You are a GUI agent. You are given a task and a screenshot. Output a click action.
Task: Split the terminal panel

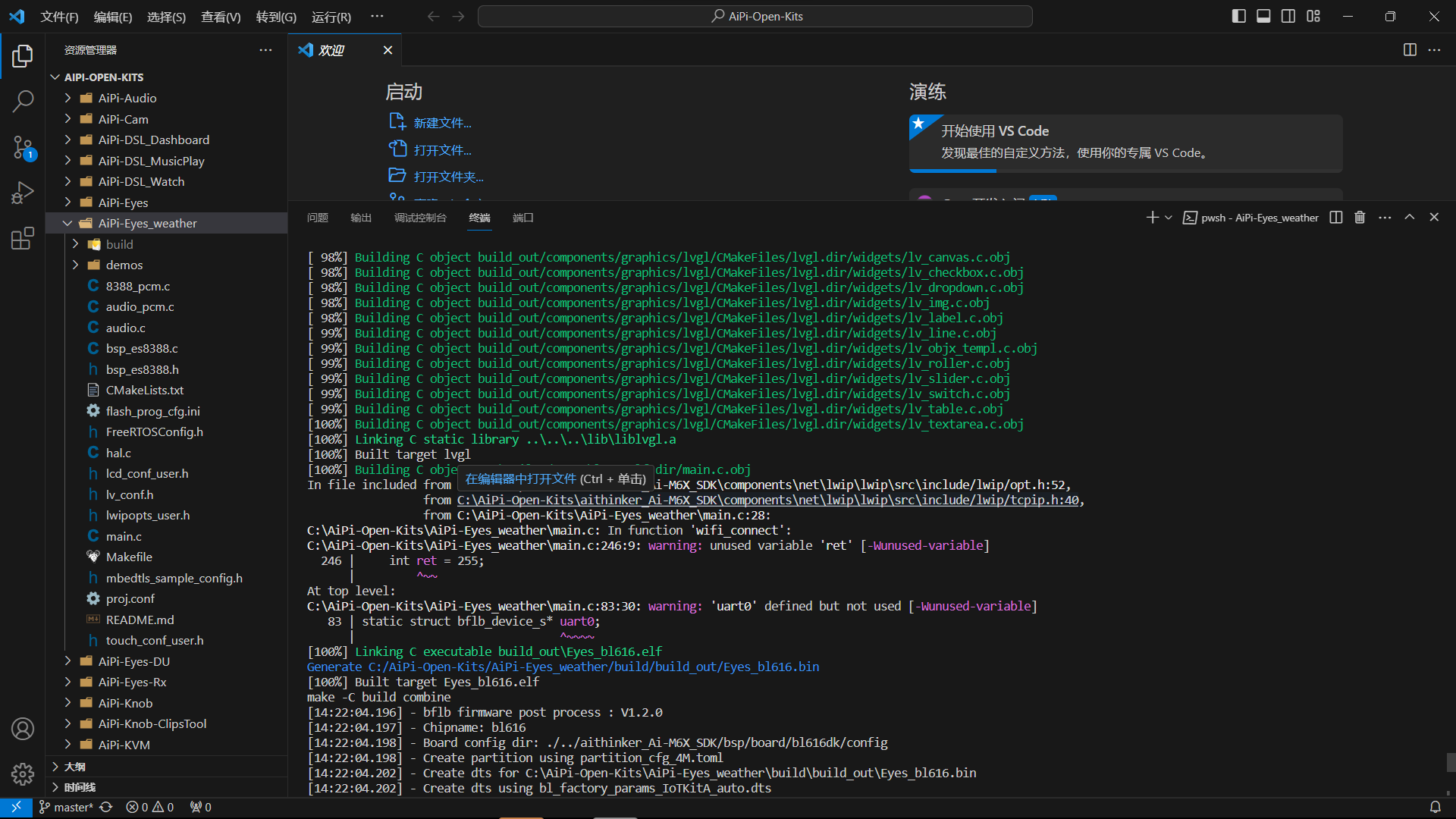pyautogui.click(x=1336, y=218)
